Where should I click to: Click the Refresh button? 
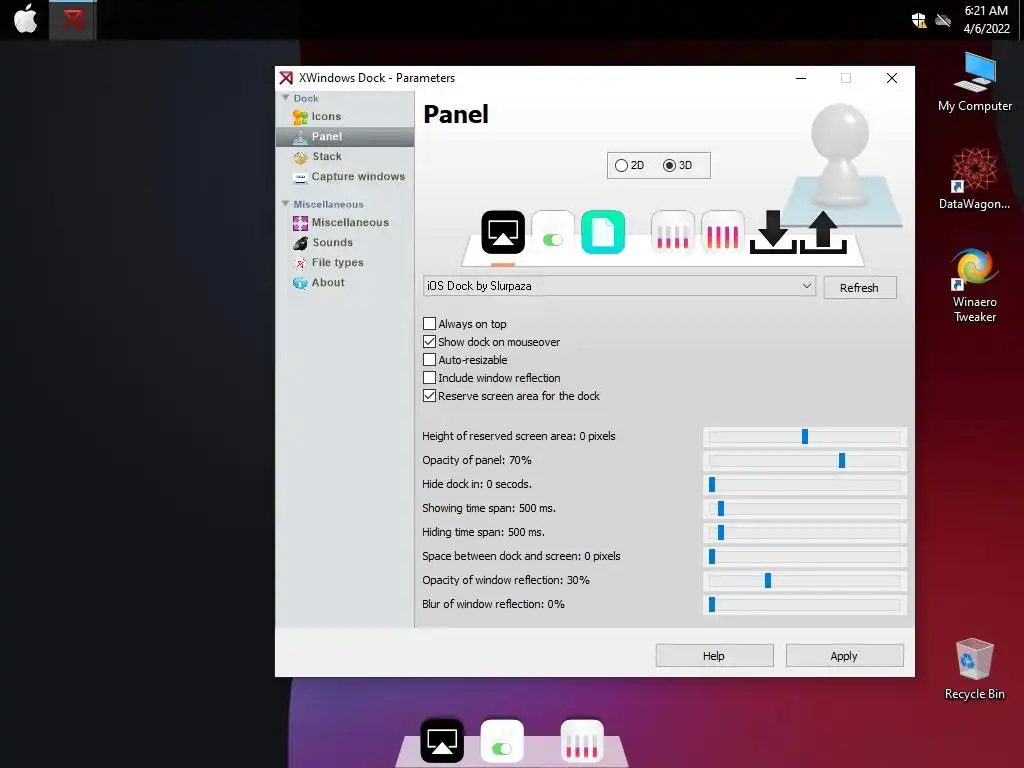tap(859, 287)
